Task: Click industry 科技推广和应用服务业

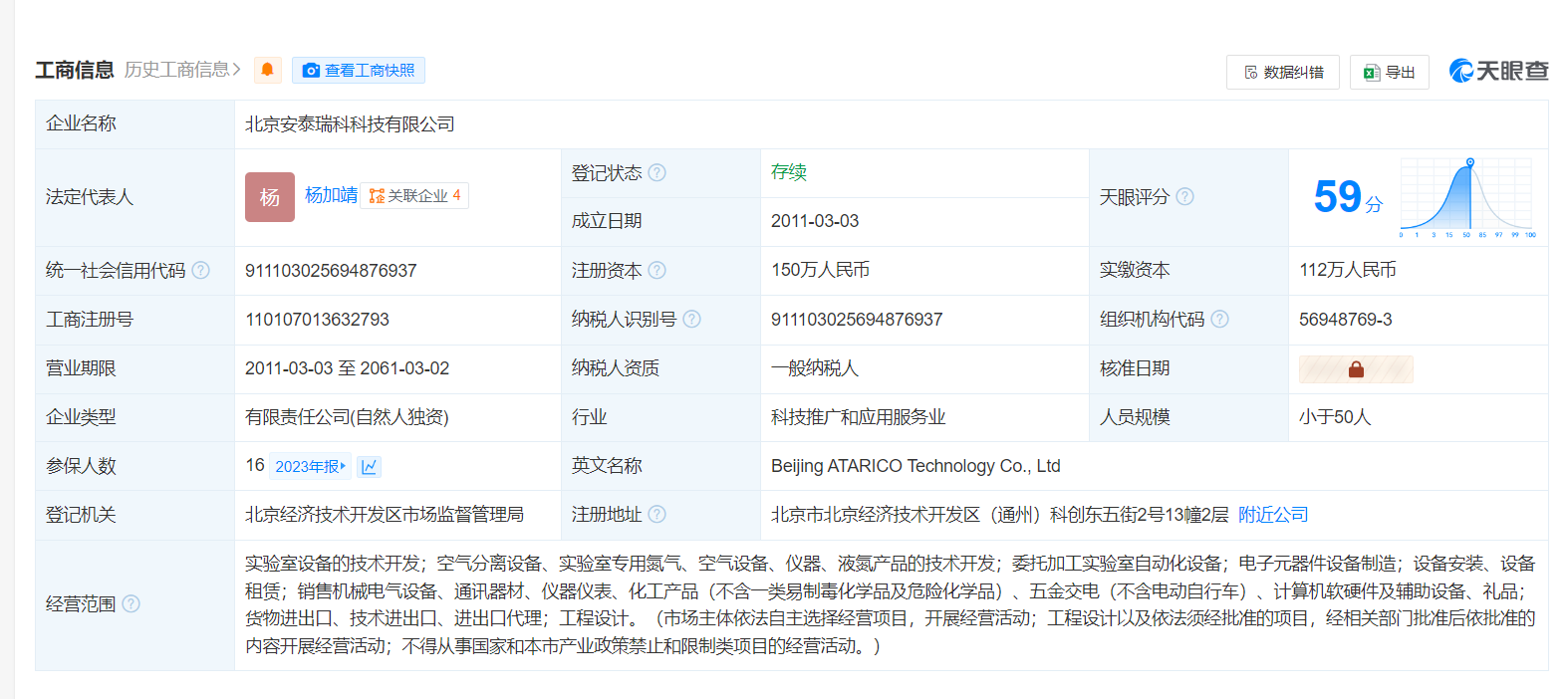Action: 859,417
